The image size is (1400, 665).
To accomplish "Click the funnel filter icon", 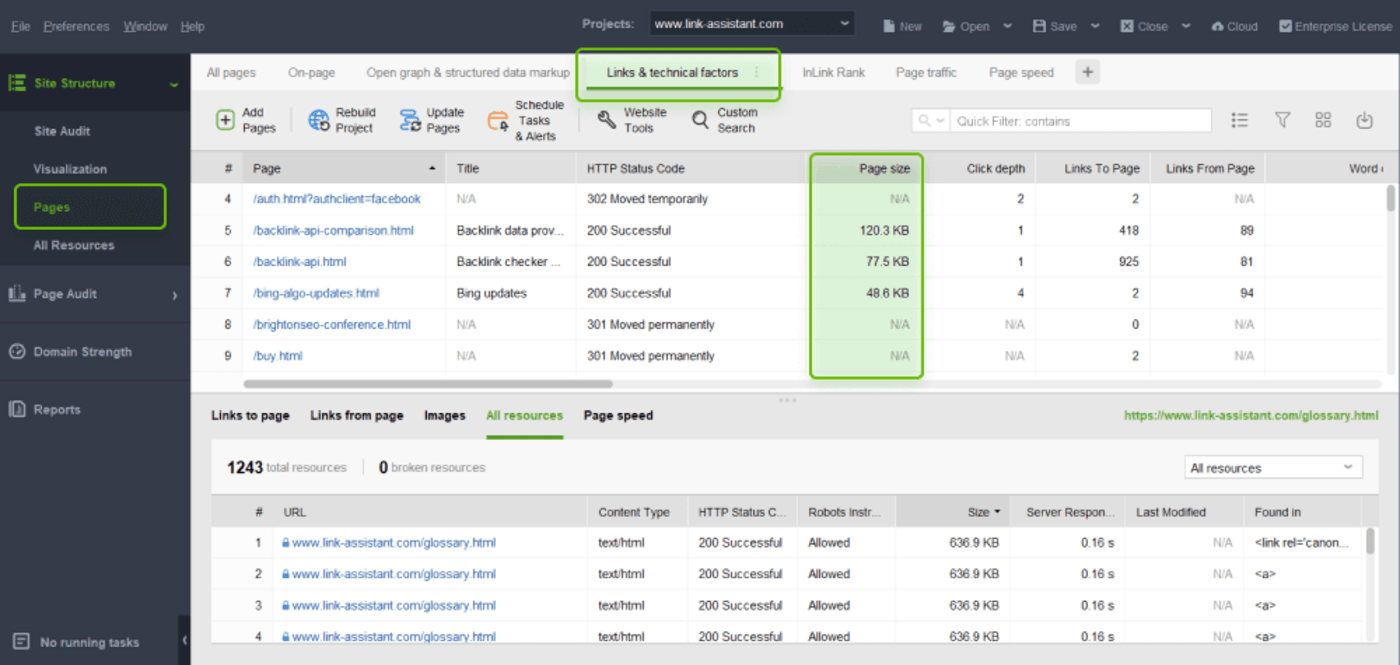I will click(1282, 120).
